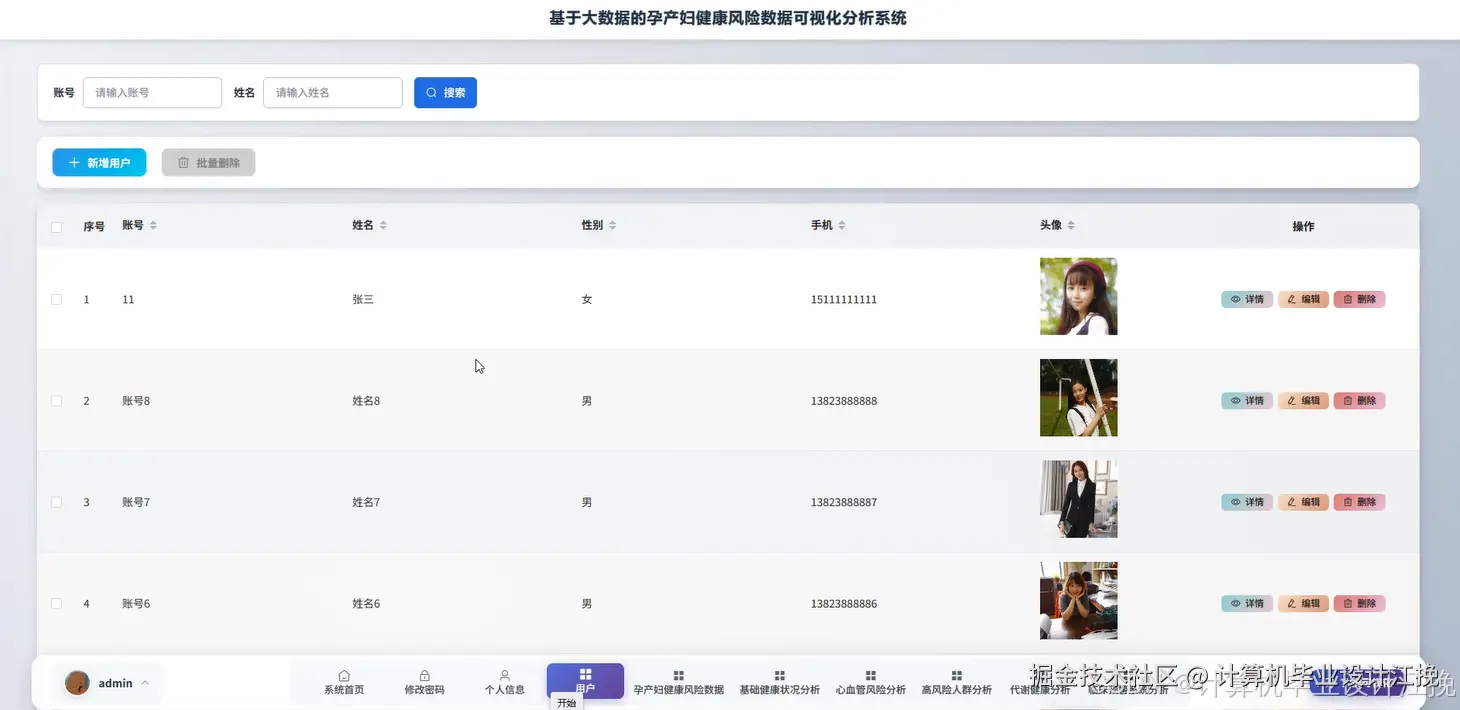View details eye icon for 账号7 row
This screenshot has height=710, width=1460.
pyautogui.click(x=1236, y=502)
